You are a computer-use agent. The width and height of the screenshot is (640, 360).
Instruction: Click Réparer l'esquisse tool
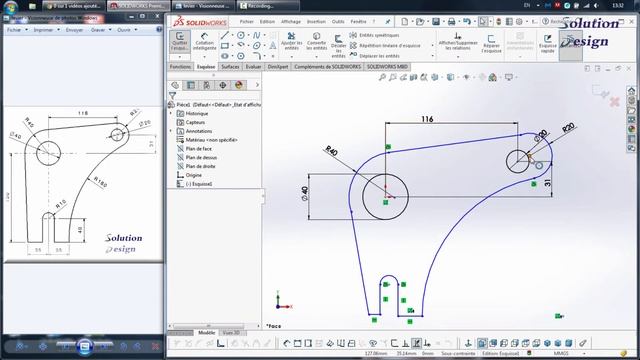[x=491, y=43]
